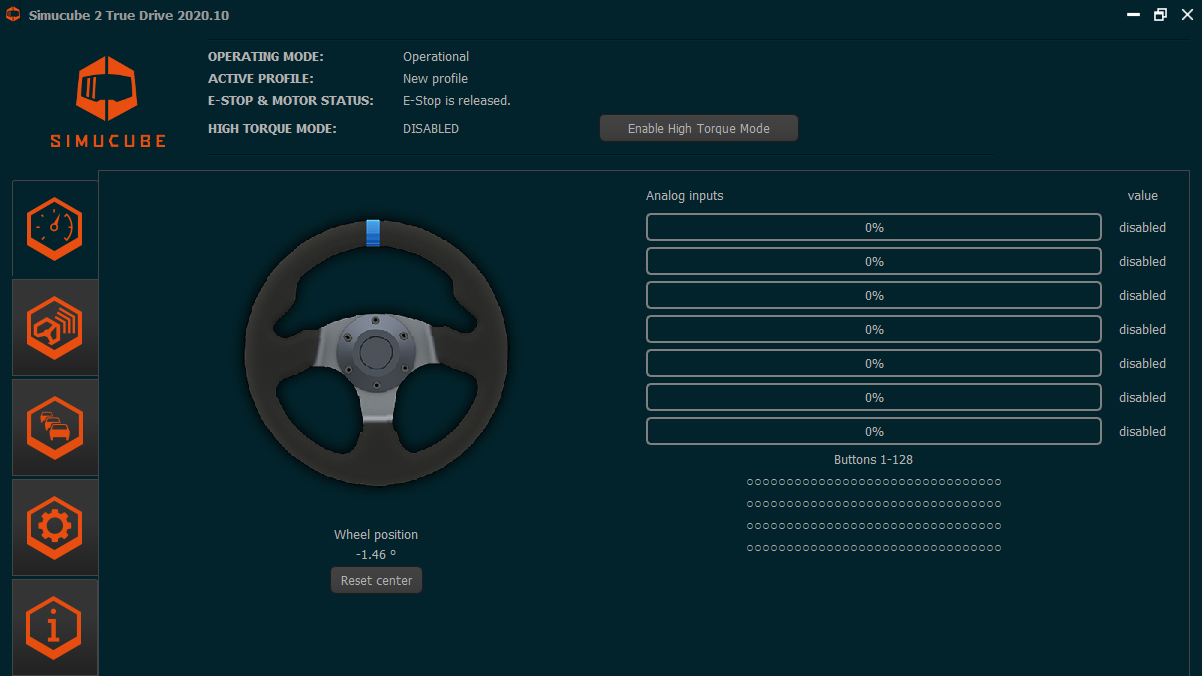Click the "Buttons 1-128" label
The width and height of the screenshot is (1202, 676).
pyautogui.click(x=873, y=460)
